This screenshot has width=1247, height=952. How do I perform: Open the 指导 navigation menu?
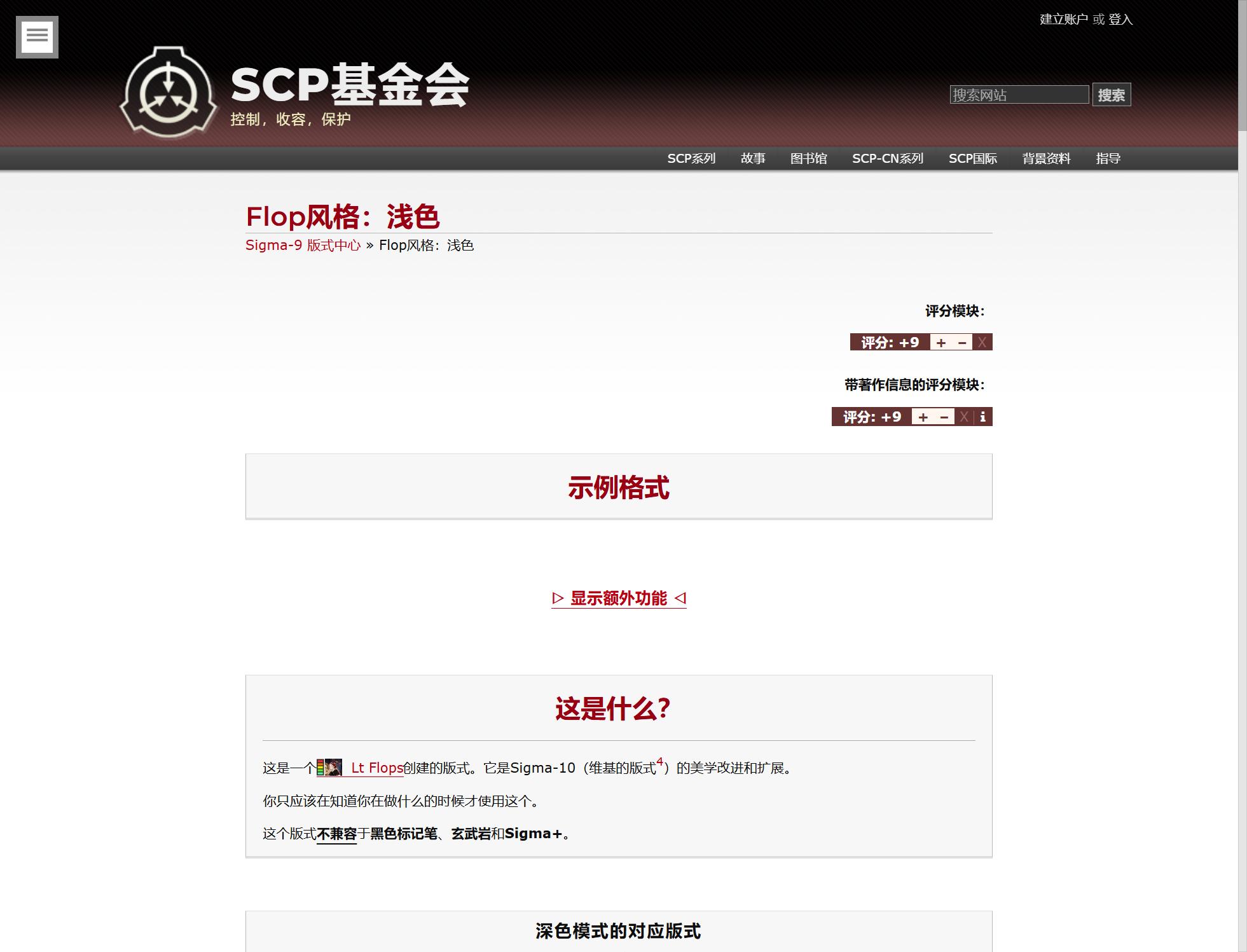coord(1108,158)
